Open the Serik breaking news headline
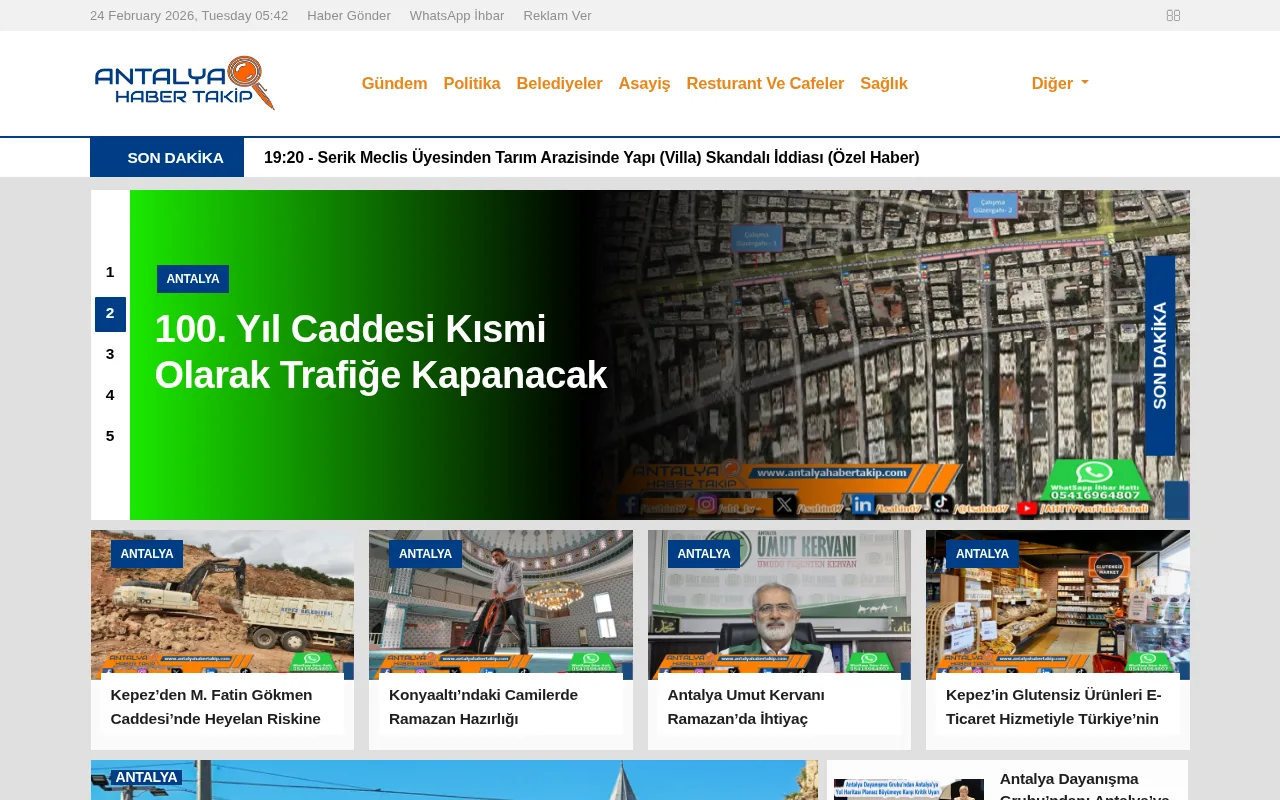The height and width of the screenshot is (800, 1280). click(591, 157)
